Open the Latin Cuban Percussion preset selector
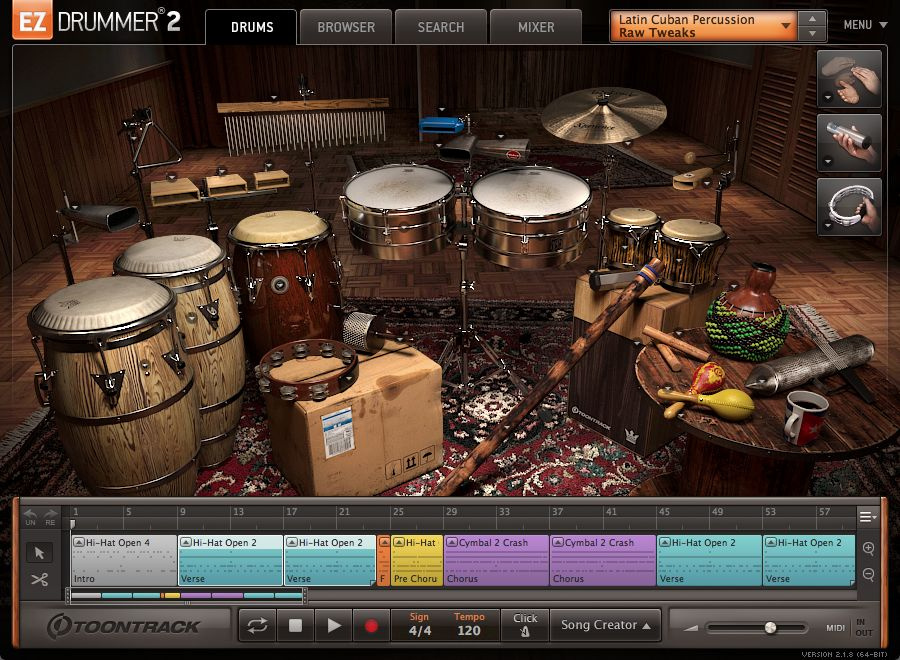The width and height of the screenshot is (900, 660). tap(700, 24)
